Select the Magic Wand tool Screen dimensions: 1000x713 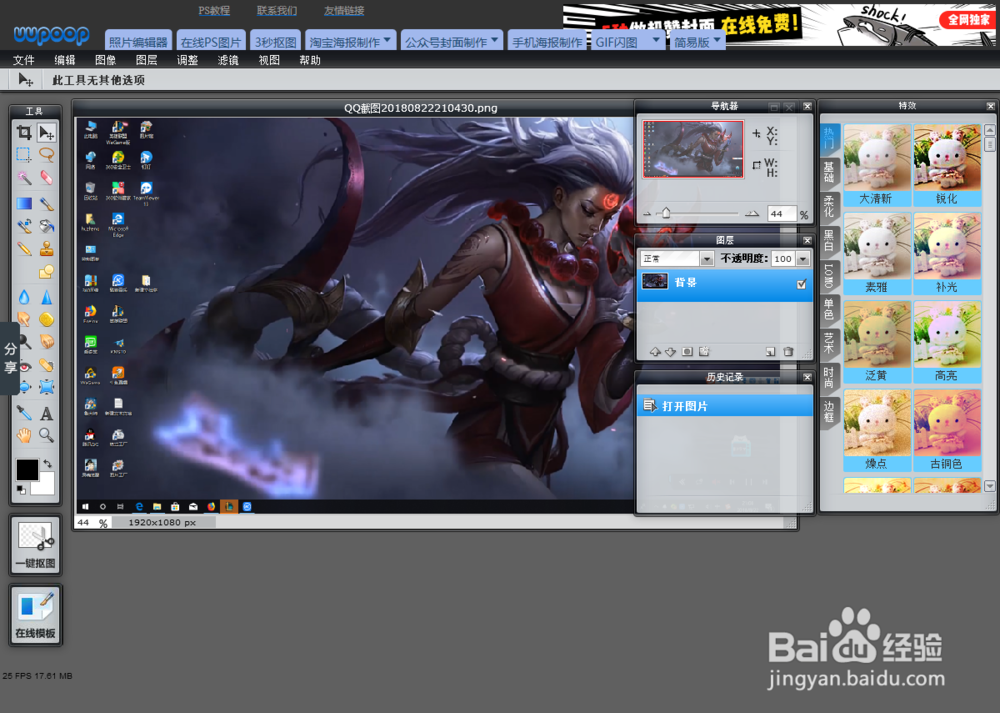coord(24,177)
